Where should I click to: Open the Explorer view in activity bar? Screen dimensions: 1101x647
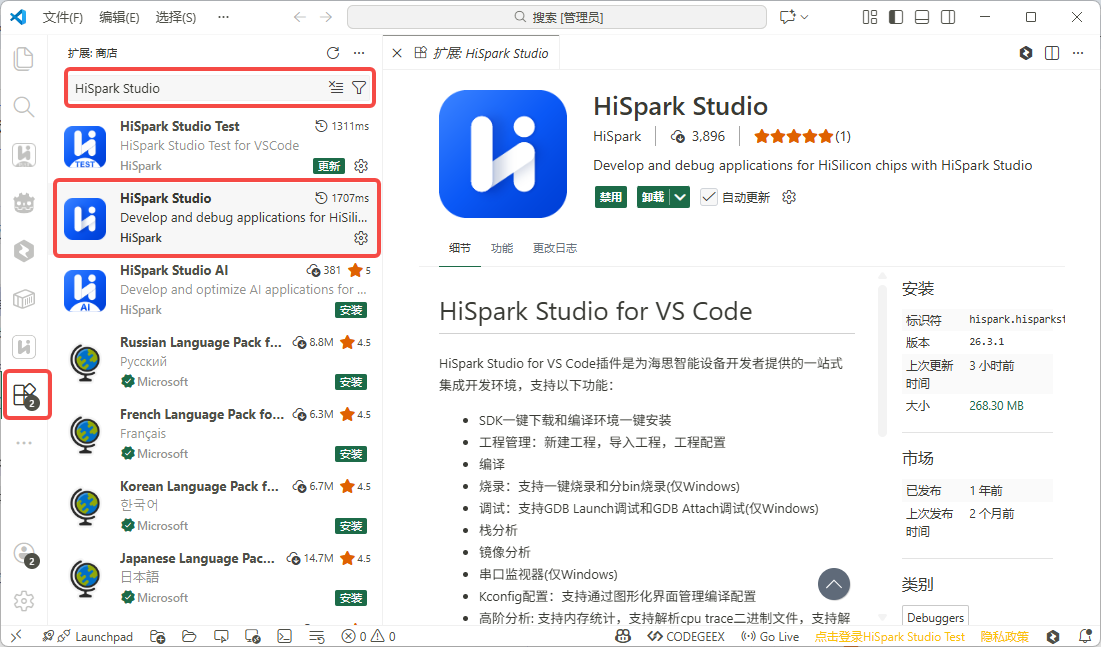pos(24,59)
